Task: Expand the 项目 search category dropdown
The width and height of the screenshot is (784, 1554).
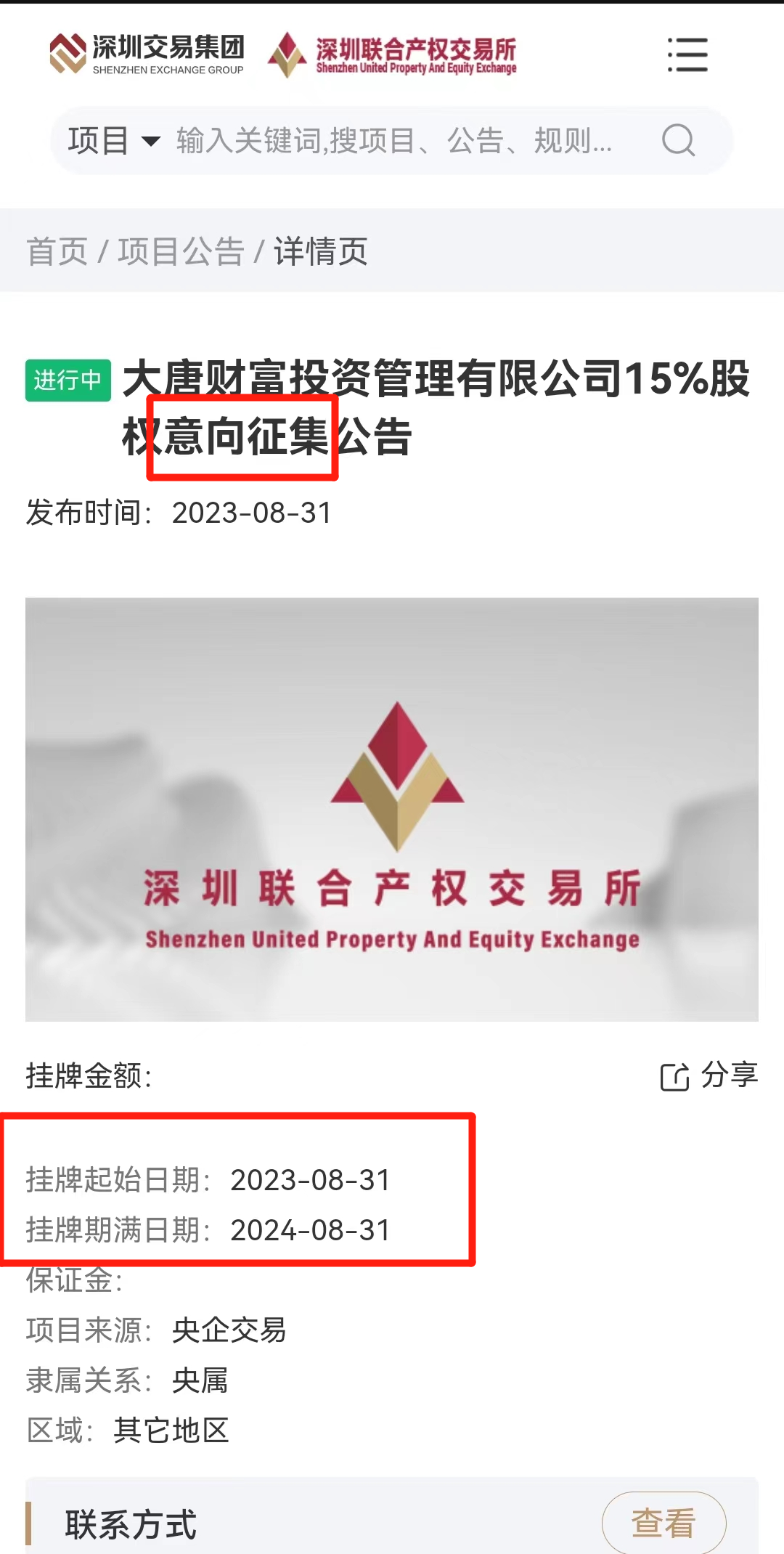Action: click(x=114, y=140)
